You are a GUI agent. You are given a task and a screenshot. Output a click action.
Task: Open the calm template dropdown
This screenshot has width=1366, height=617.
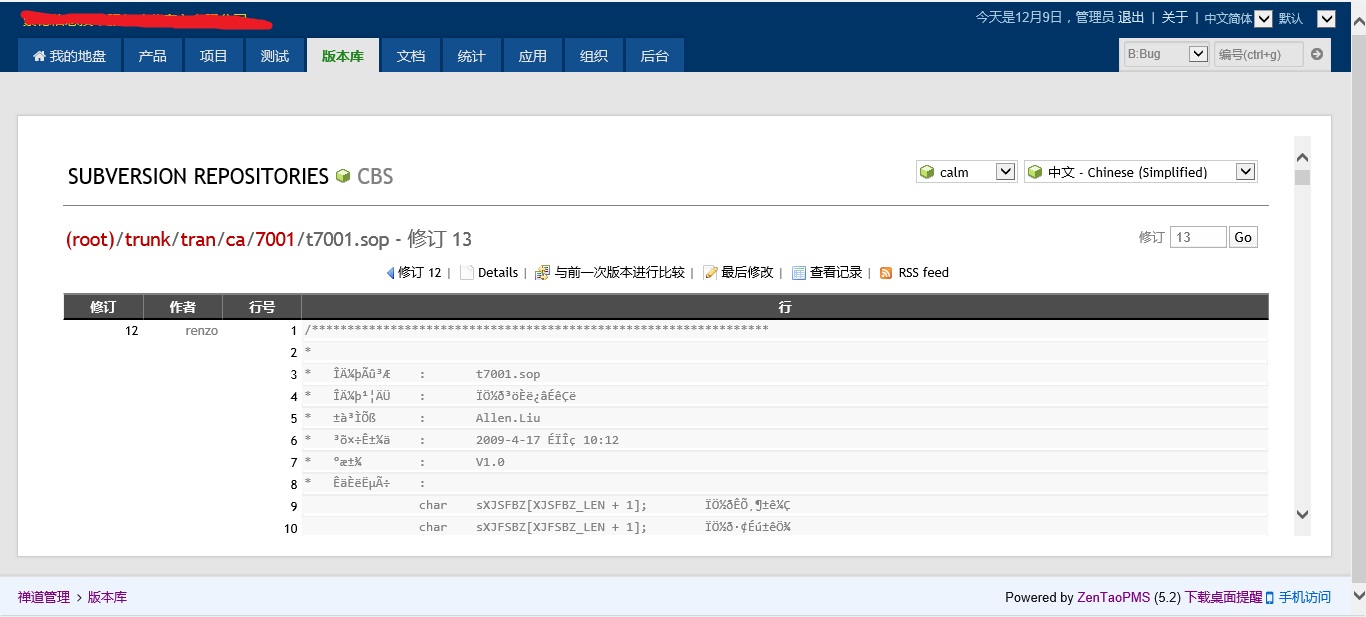point(966,172)
